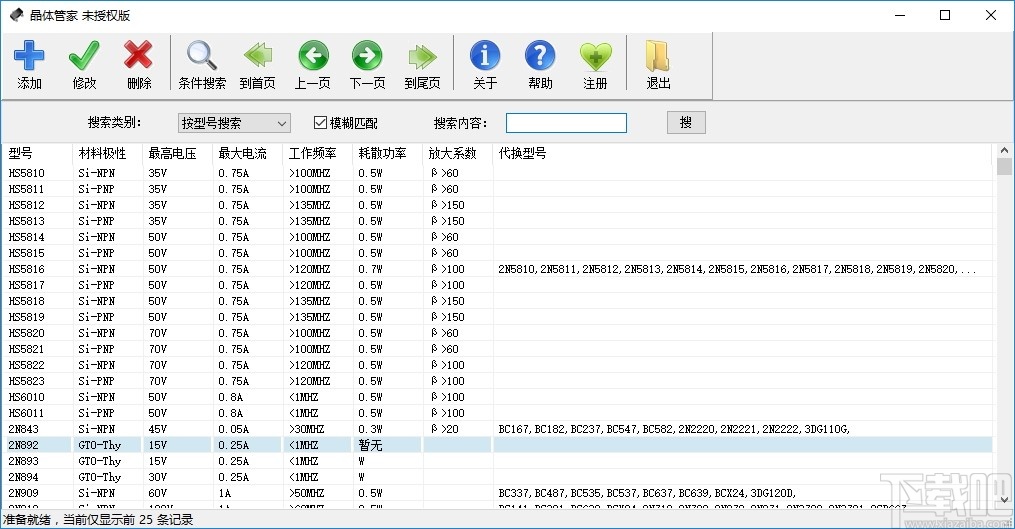The height and width of the screenshot is (529, 1015).
Task: Select the HS5819 row
Action: click(497, 317)
